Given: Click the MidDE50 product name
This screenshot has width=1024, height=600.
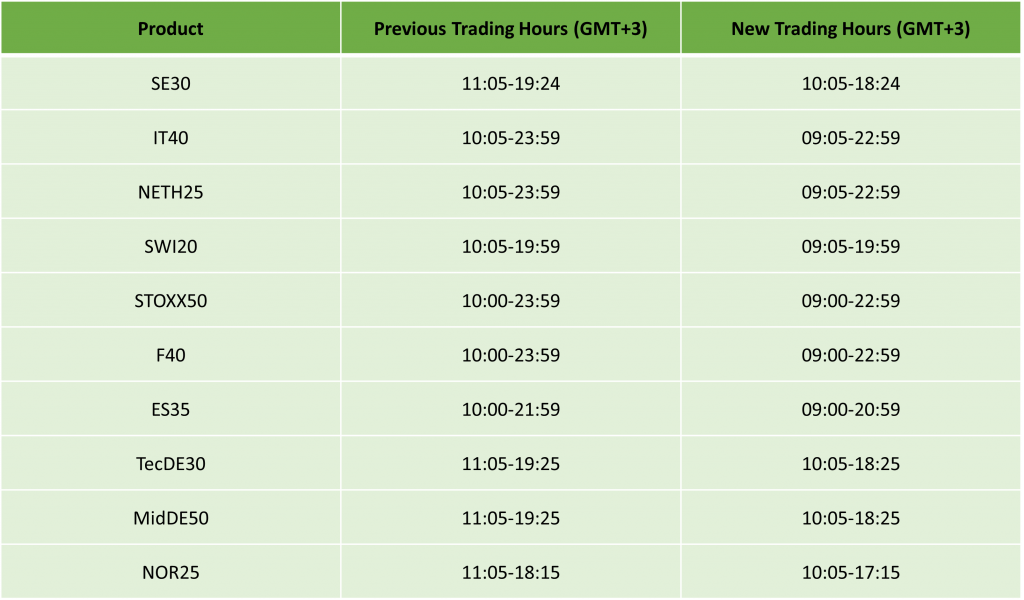Looking at the screenshot, I should [170, 518].
